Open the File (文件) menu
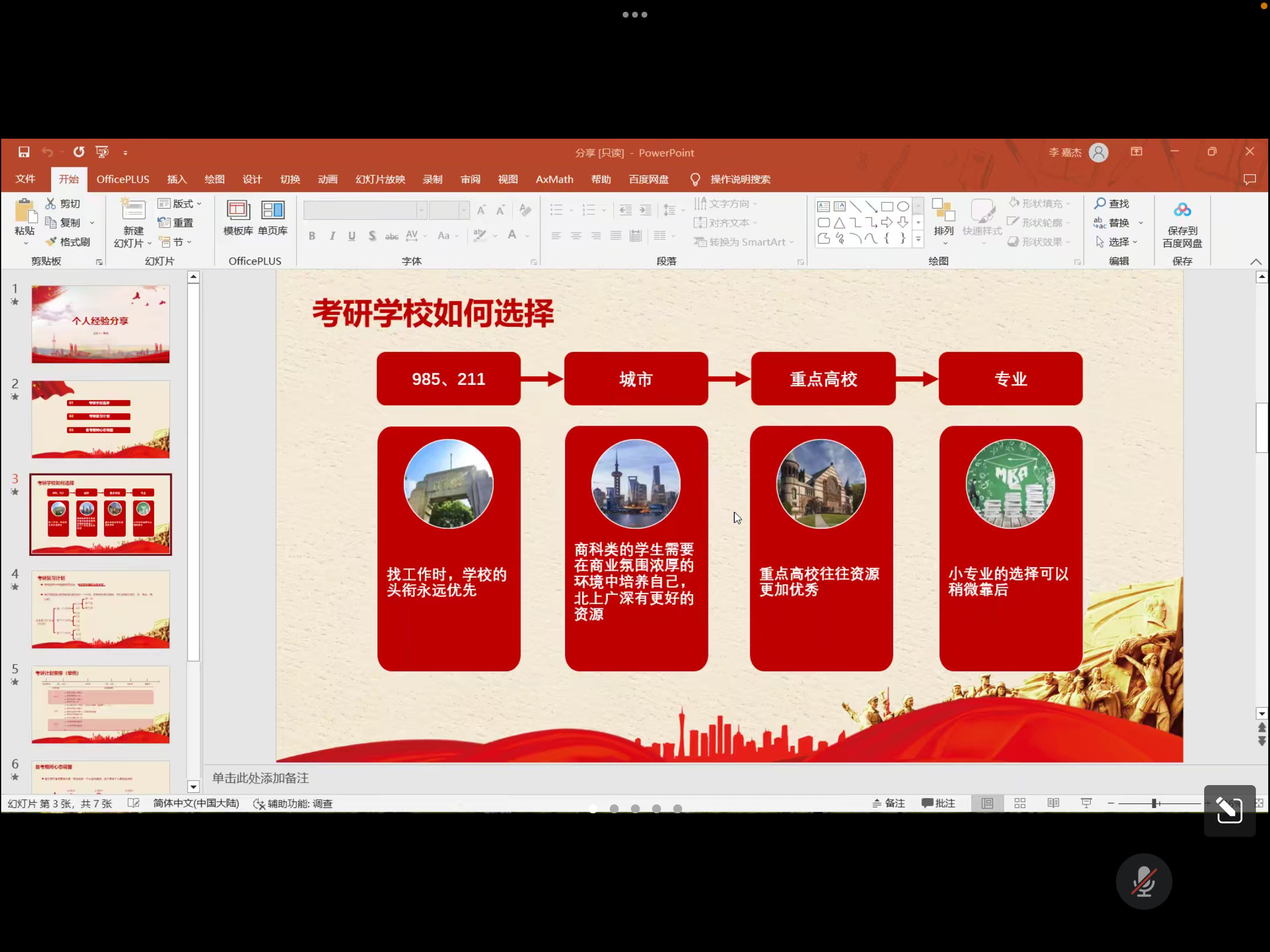The width and height of the screenshot is (1270, 952). (25, 179)
